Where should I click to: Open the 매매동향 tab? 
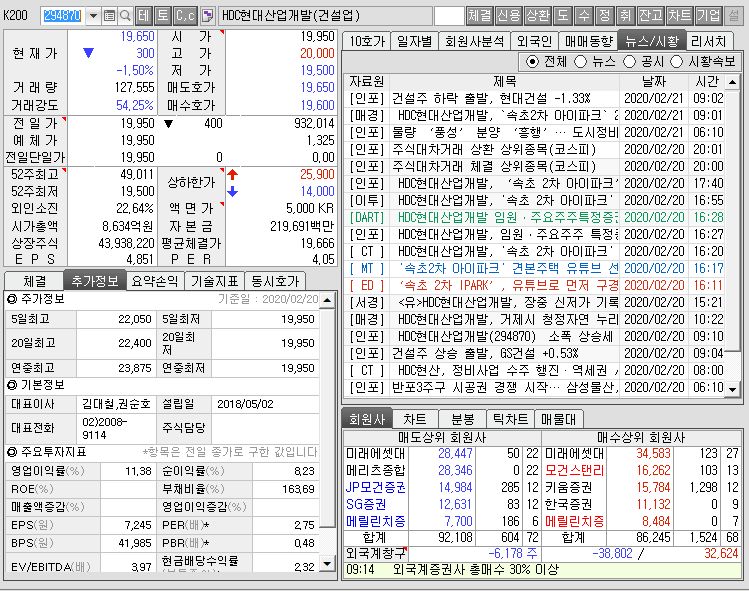pyautogui.click(x=588, y=41)
